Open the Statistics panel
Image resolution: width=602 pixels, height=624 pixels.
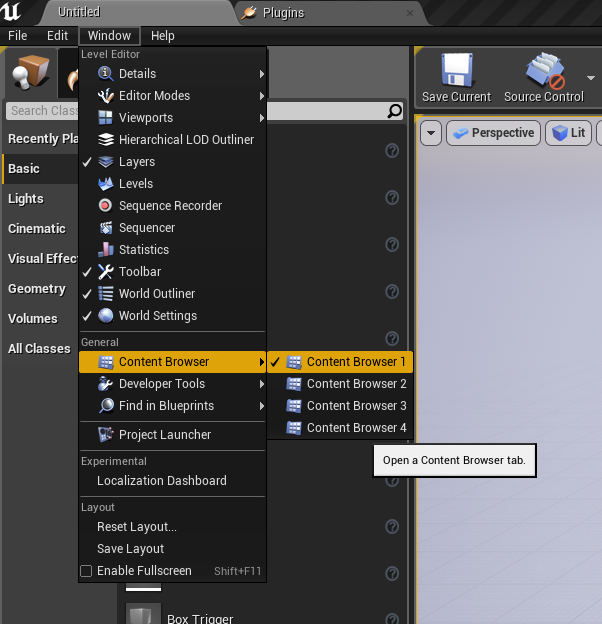172,250
